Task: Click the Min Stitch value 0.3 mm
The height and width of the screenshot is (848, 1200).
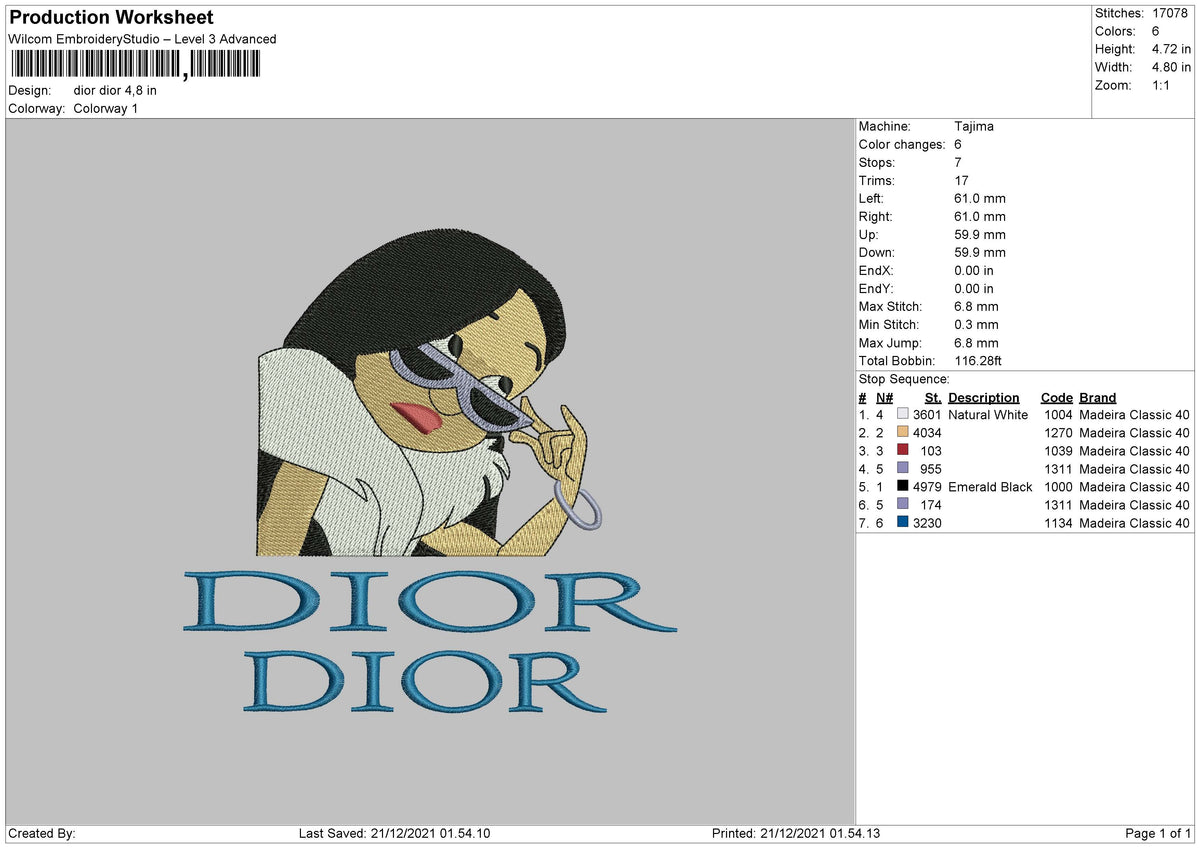Action: pos(976,325)
